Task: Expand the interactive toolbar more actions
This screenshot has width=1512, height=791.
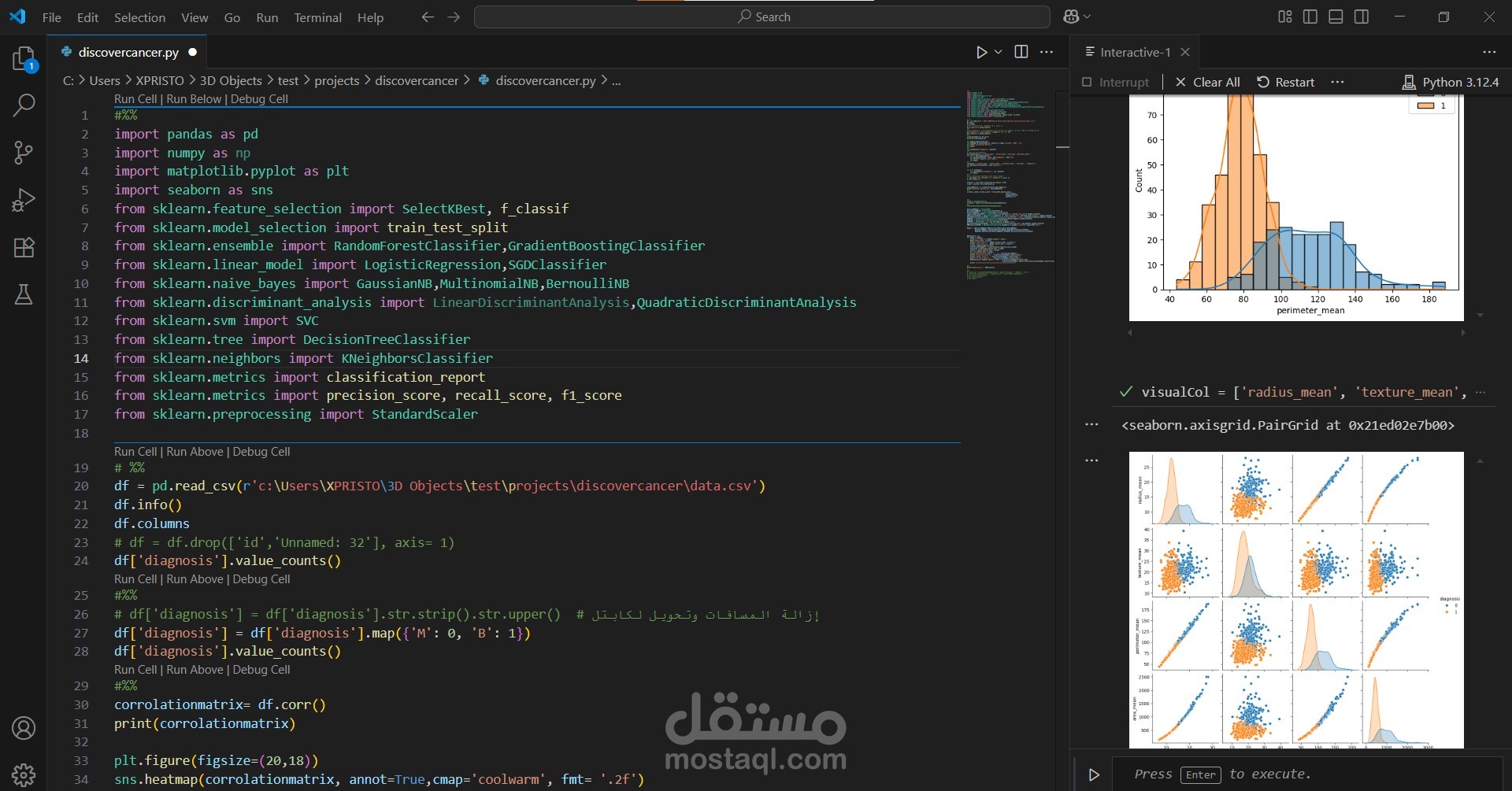Action: (x=1337, y=82)
